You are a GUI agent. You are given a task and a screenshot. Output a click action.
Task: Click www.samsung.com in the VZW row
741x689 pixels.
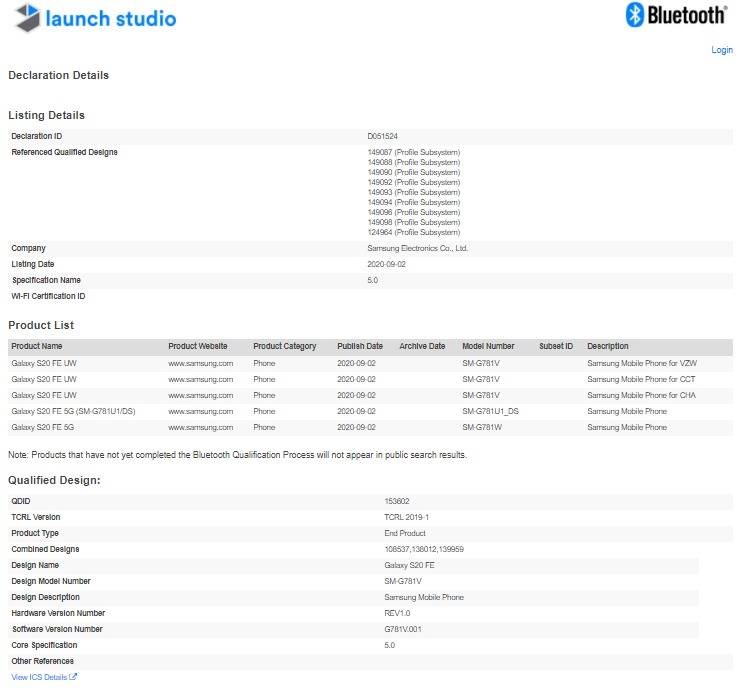pyautogui.click(x=200, y=363)
